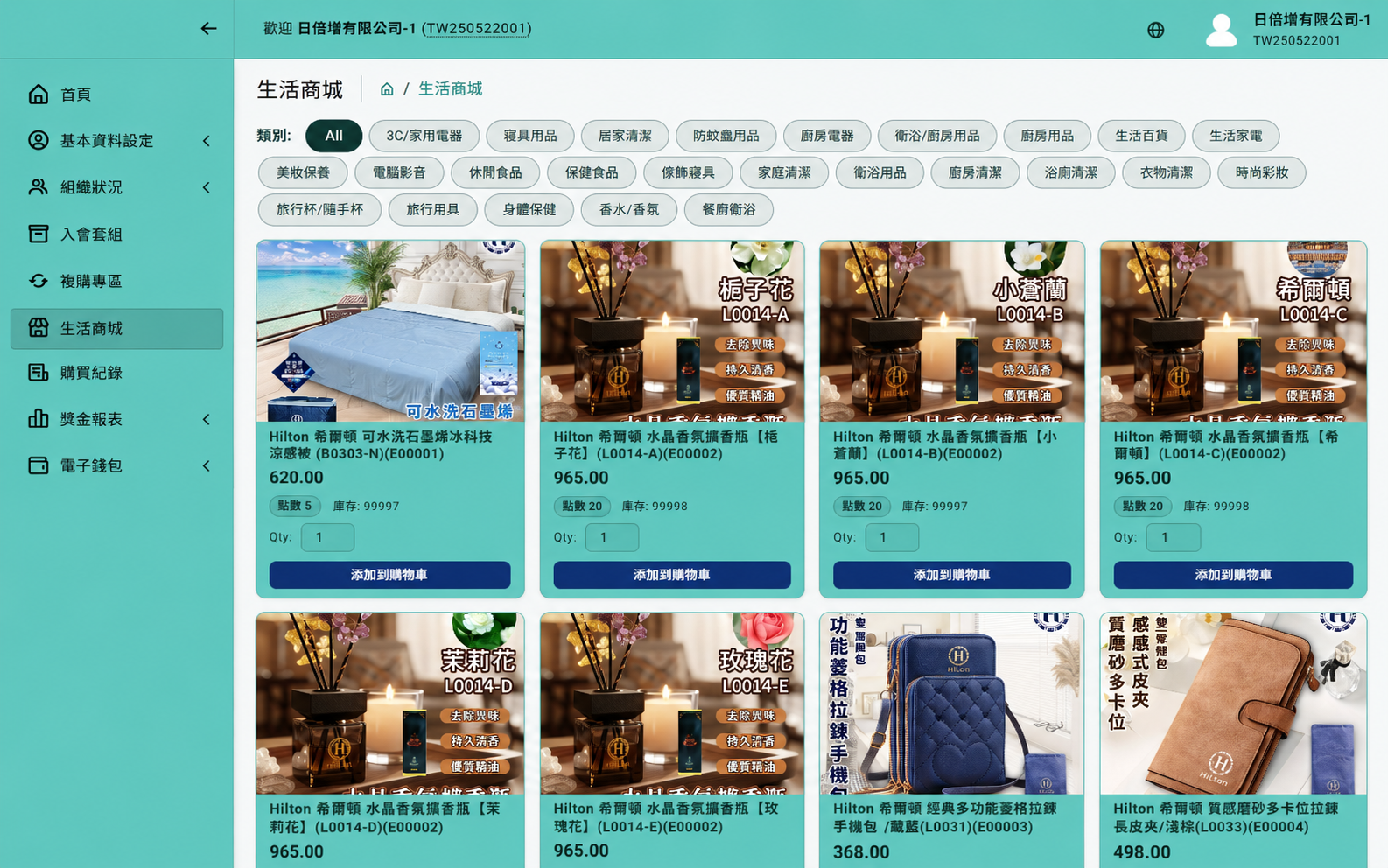Click Qty field for 希爾頓 L0014-C diffuser
This screenshot has height=868, width=1388.
coord(1174,537)
